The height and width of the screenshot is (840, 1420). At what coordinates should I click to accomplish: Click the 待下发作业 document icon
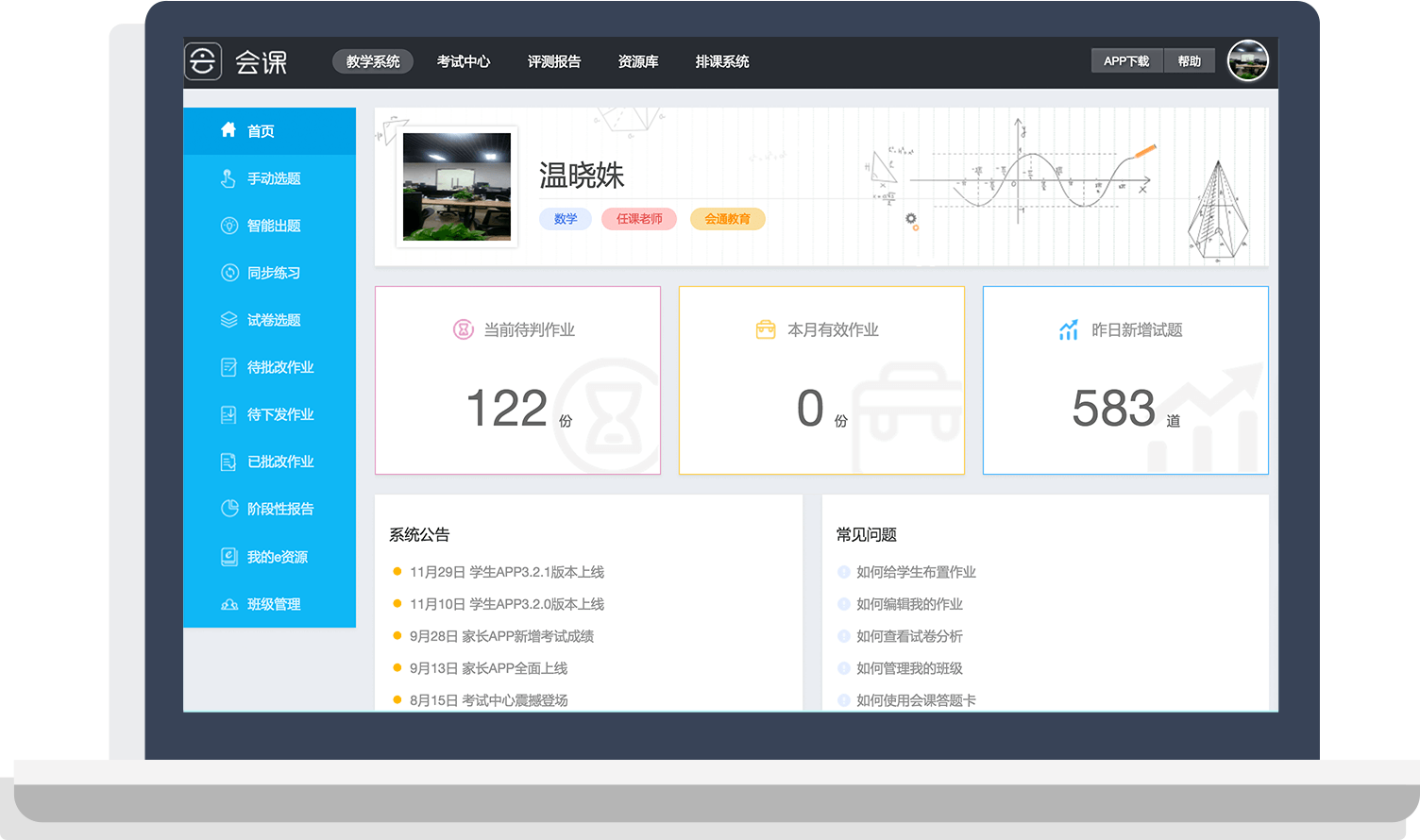[x=228, y=414]
